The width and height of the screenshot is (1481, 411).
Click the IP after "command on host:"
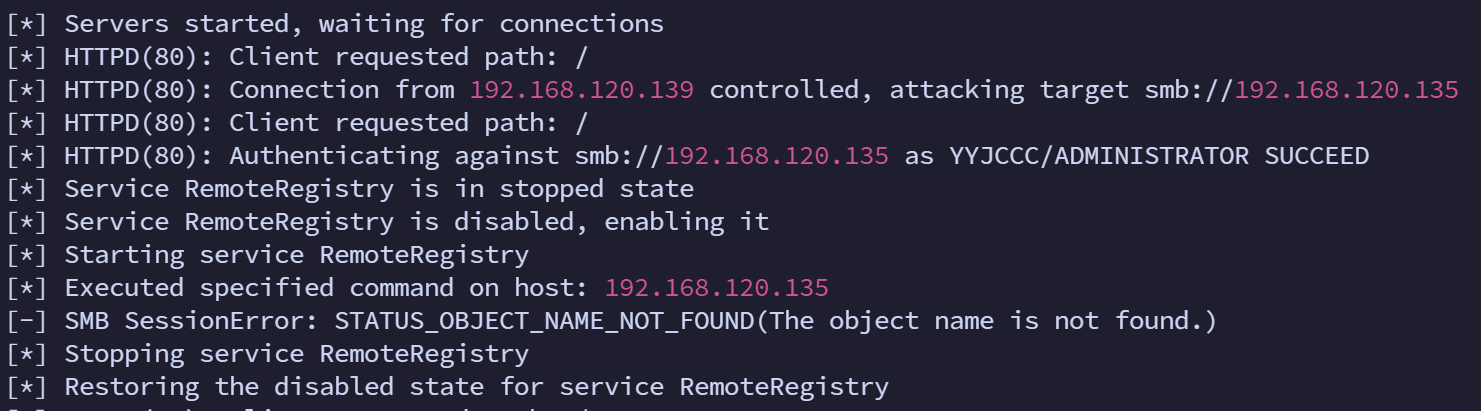tap(716, 288)
